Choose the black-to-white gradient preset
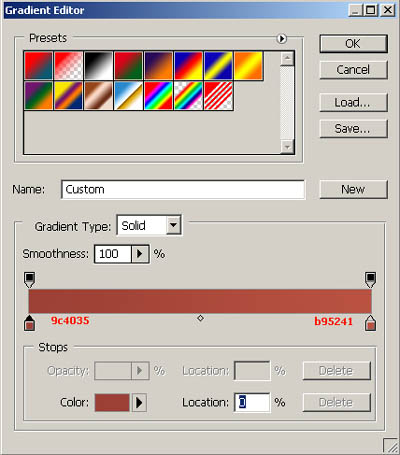 (x=99, y=66)
